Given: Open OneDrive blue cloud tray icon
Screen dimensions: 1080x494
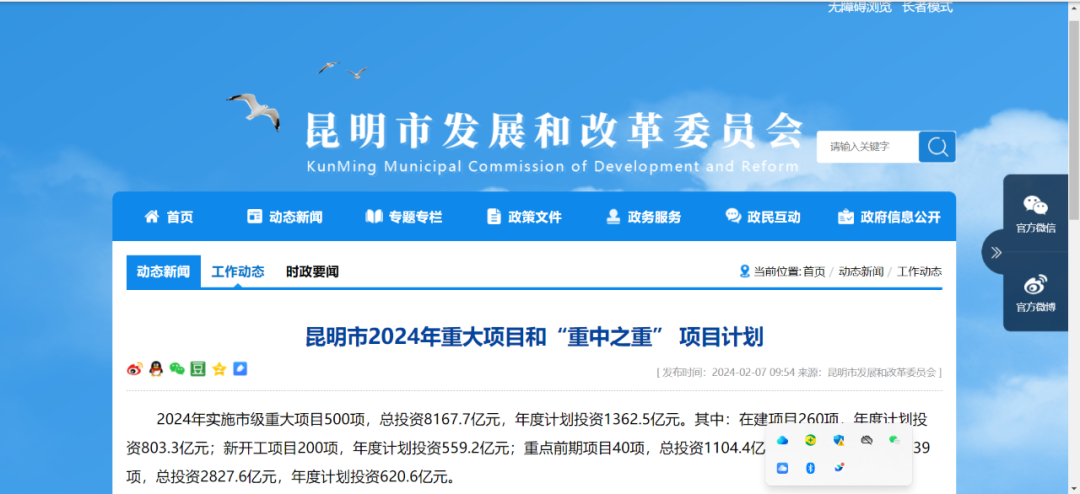Looking at the screenshot, I should pos(782,440).
